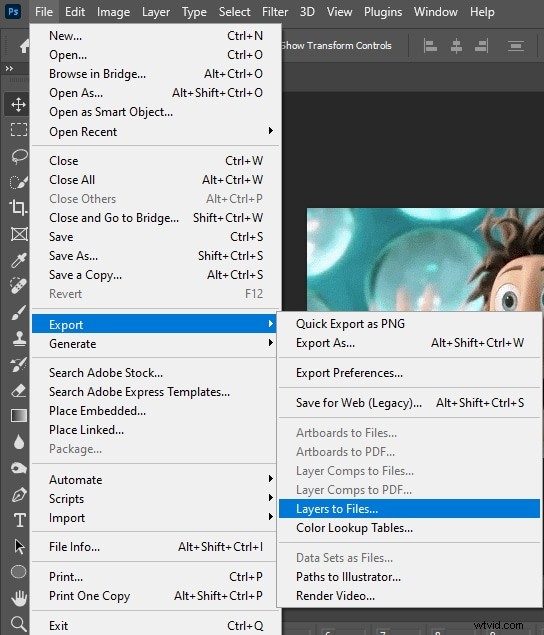Expand the toolbar with double-arrow icon
The width and height of the screenshot is (544, 635).
point(9,69)
